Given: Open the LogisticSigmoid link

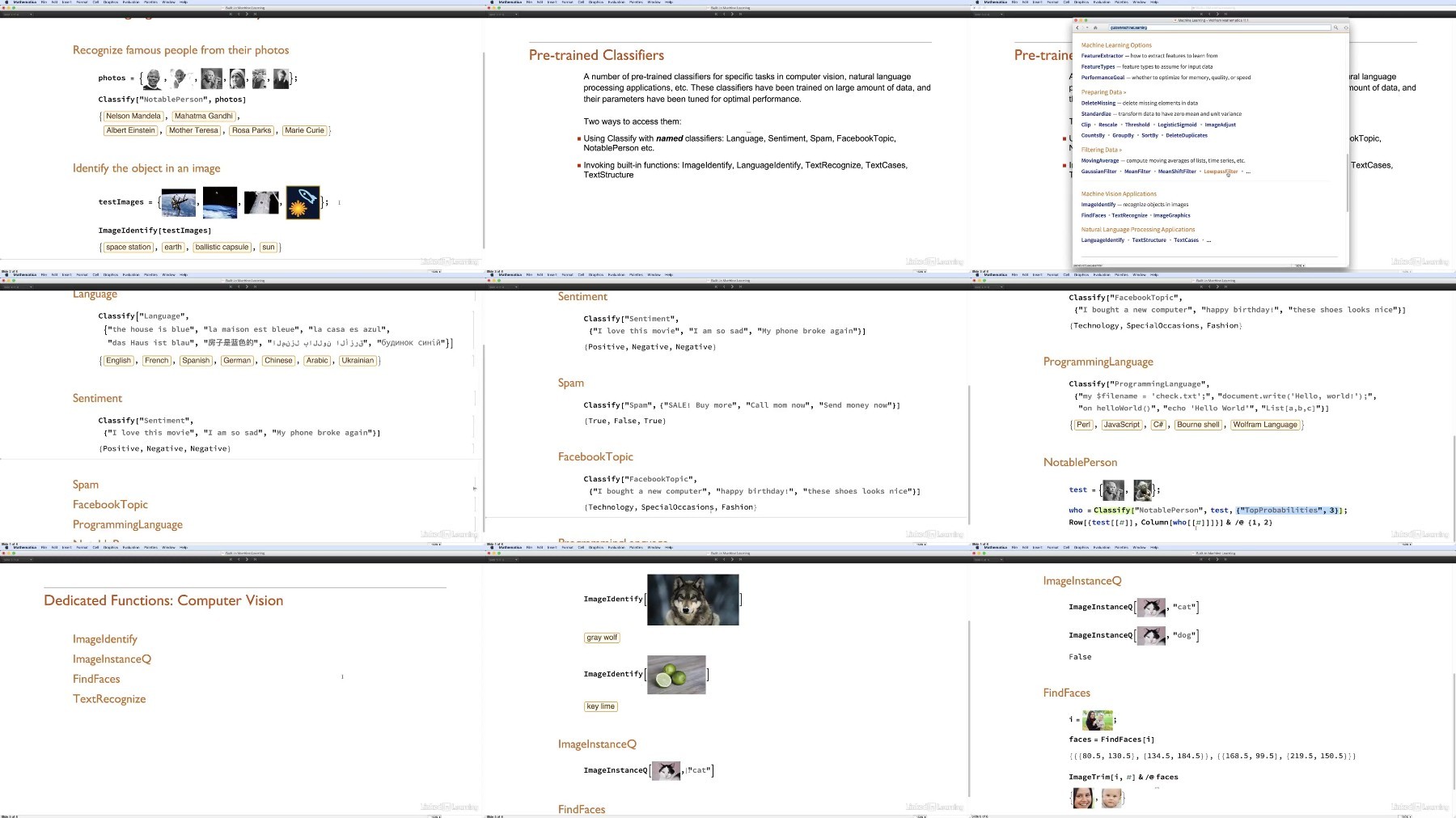Looking at the screenshot, I should tap(1177, 125).
